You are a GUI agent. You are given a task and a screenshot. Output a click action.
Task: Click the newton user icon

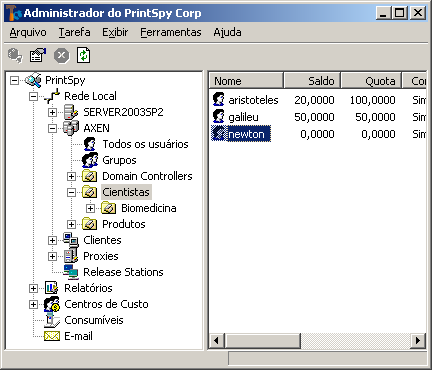[219, 134]
